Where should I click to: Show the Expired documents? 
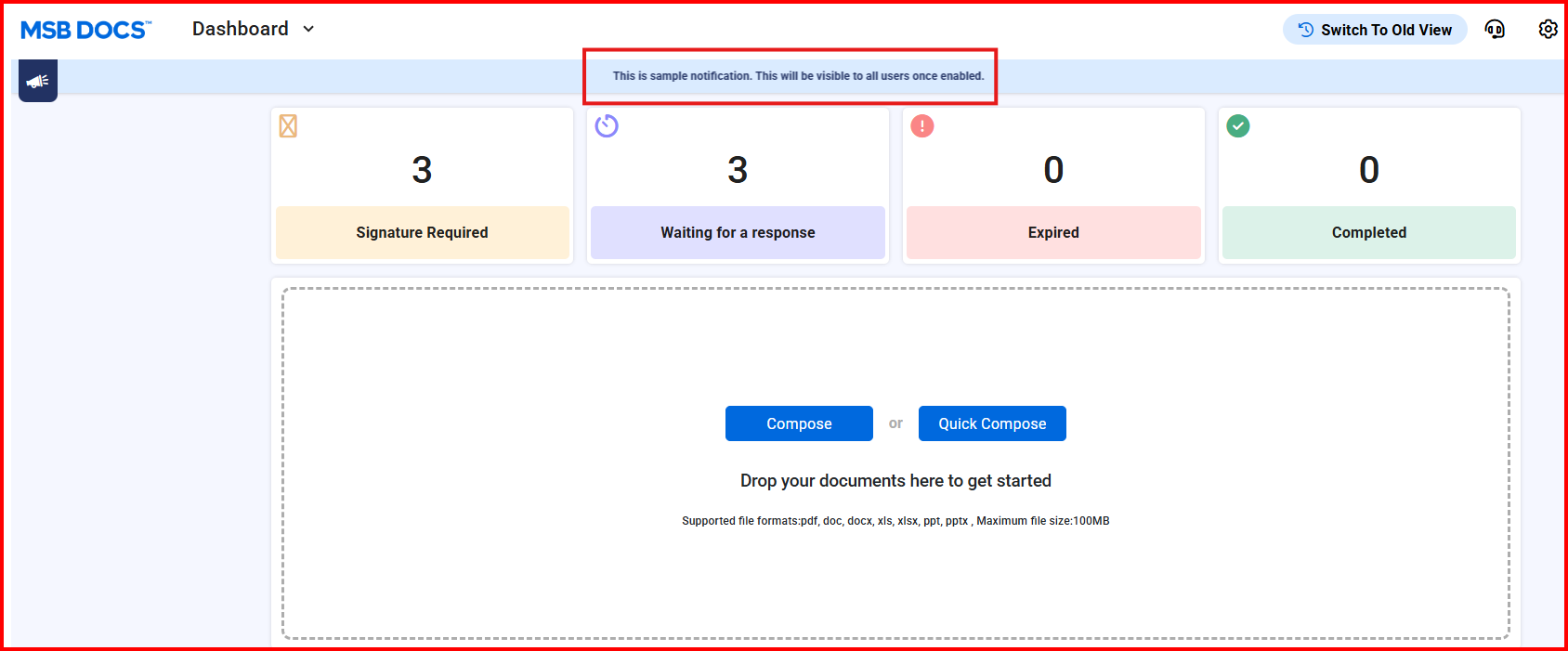(1053, 233)
